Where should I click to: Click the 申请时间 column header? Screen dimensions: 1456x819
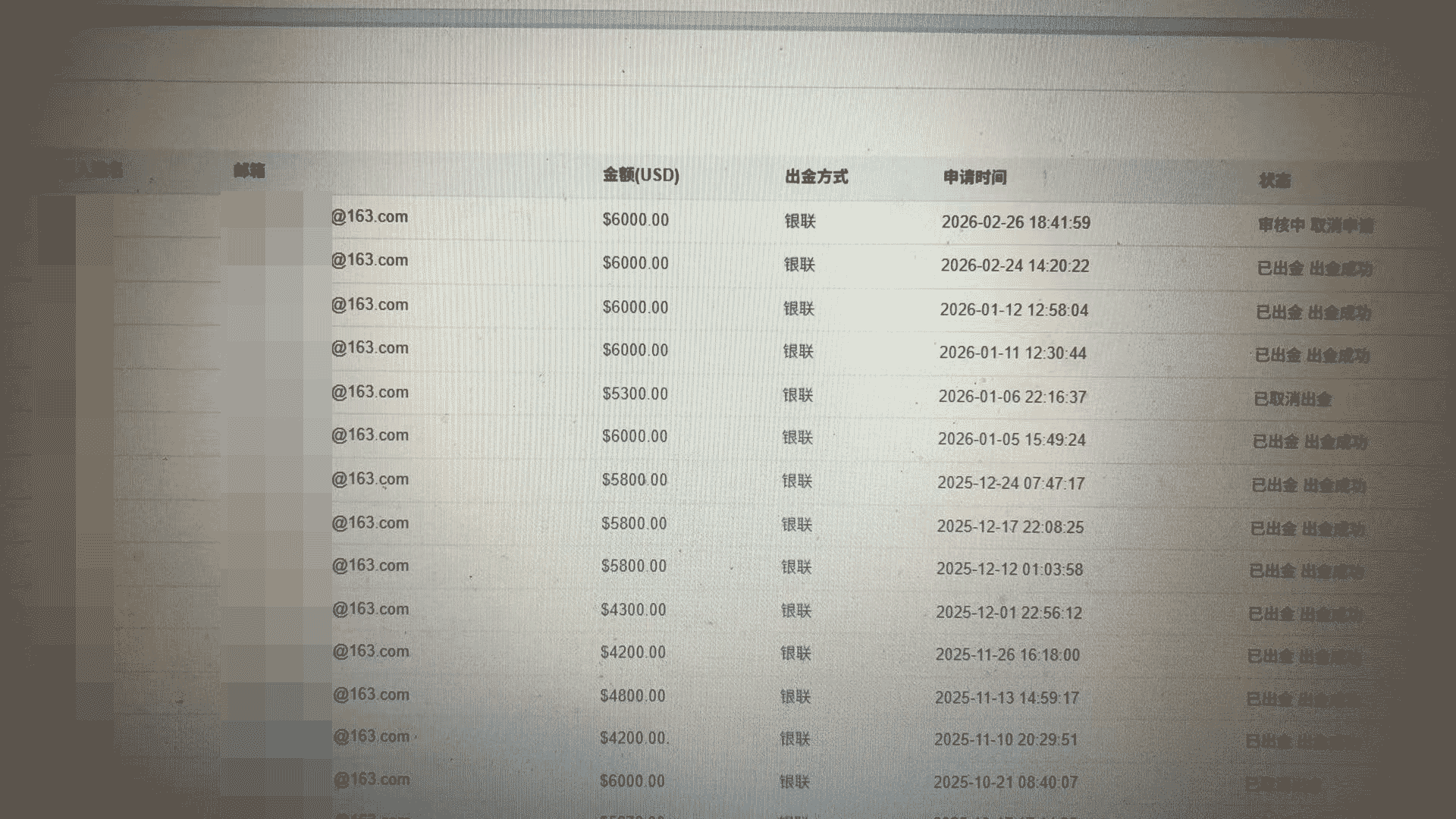(x=974, y=177)
